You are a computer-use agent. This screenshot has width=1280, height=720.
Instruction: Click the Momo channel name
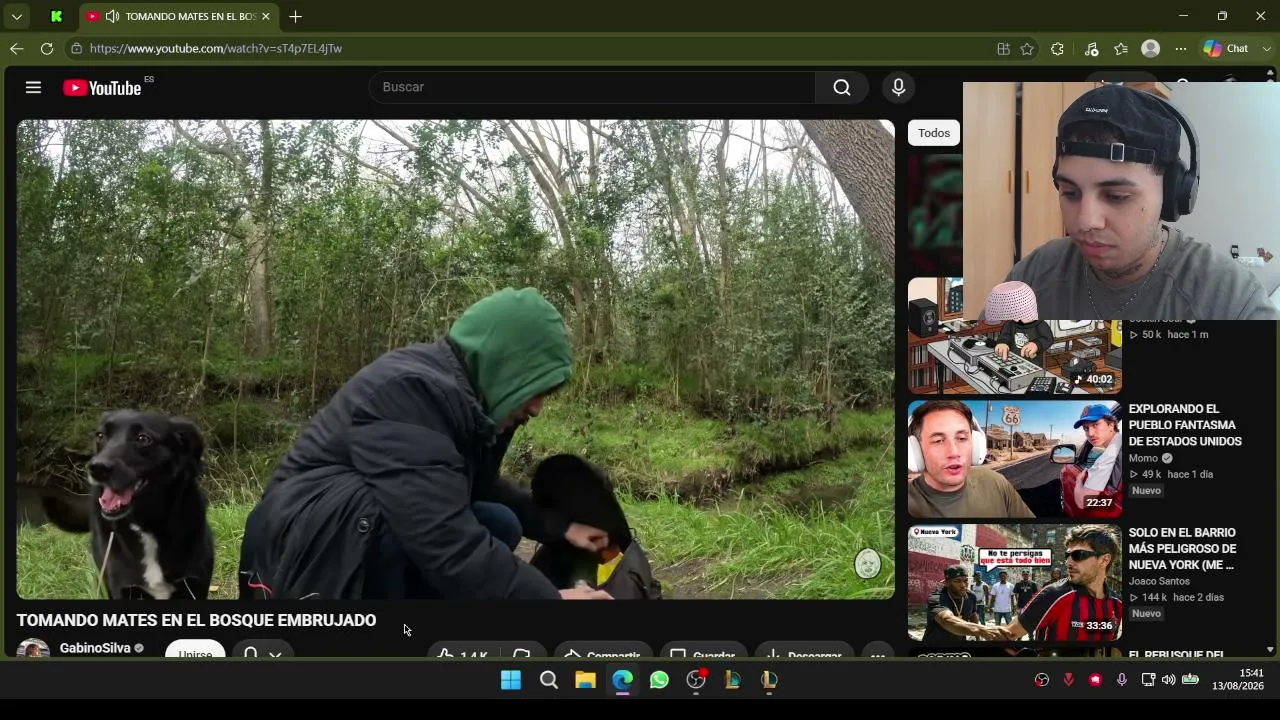coord(1143,458)
